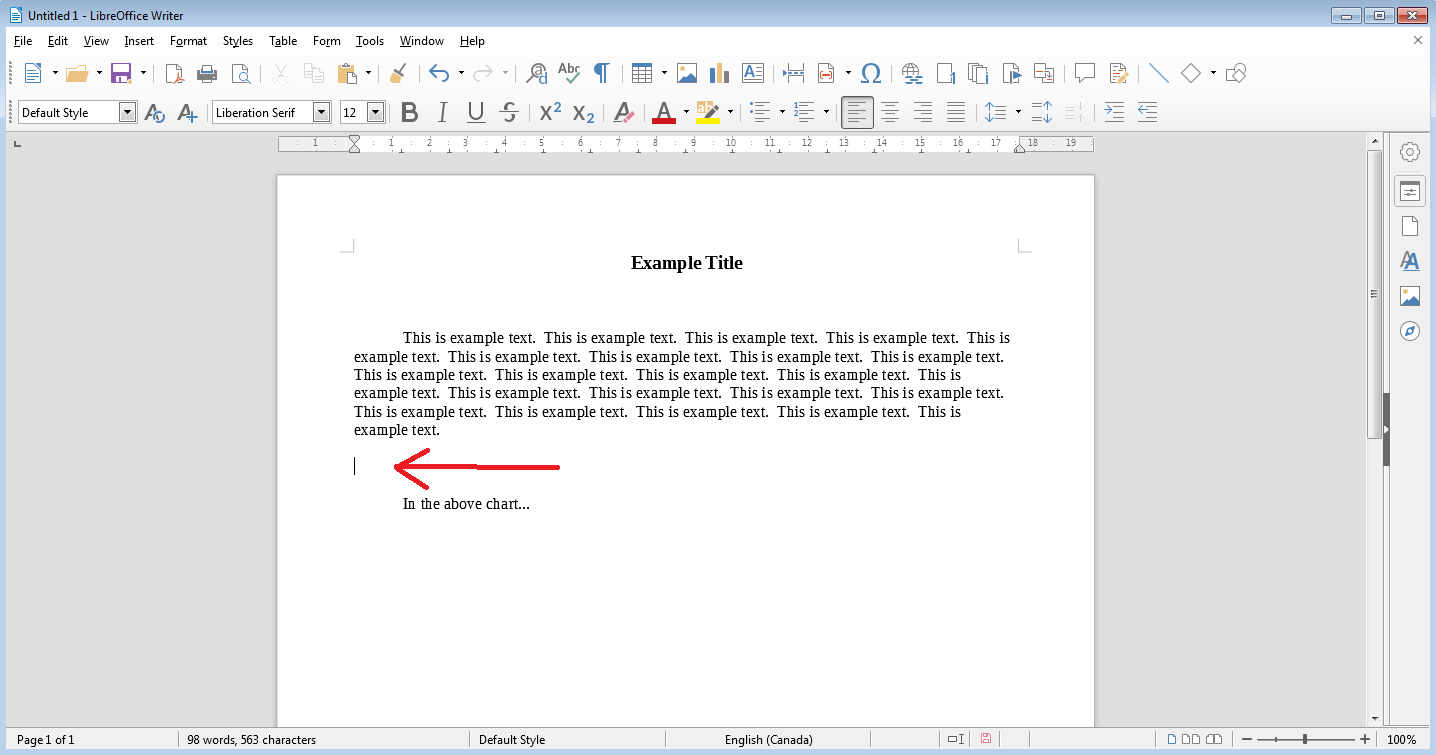Insert a special character with Omega icon
Screen dimensions: 1436x755
[871, 73]
